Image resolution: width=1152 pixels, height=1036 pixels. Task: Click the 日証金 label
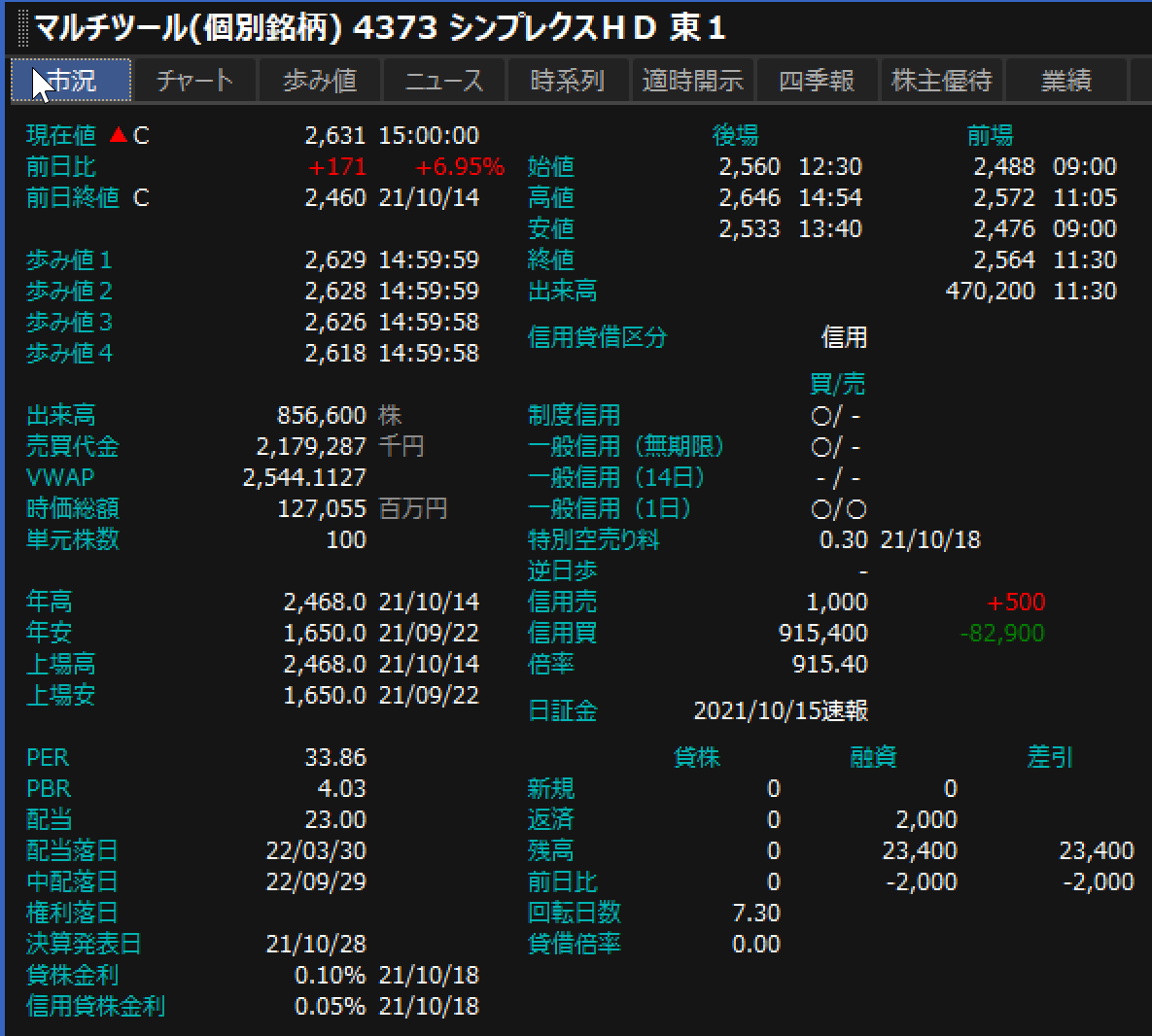coord(562,710)
